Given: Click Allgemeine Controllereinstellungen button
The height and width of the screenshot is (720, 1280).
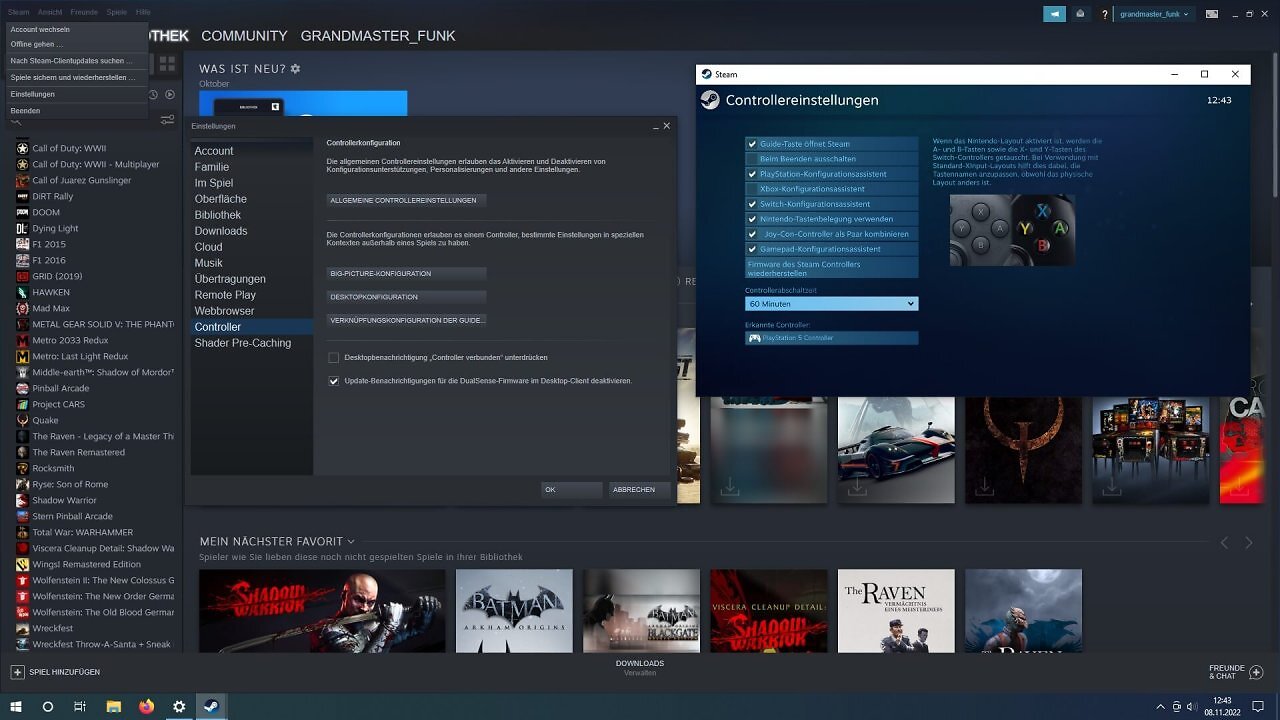Looking at the screenshot, I should pos(406,200).
